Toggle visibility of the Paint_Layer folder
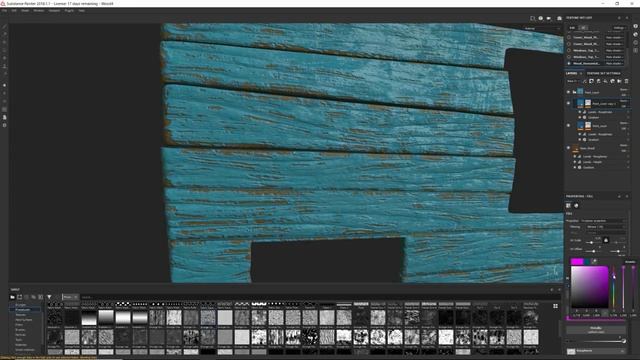Image resolution: width=640 pixels, height=360 pixels. point(568,92)
